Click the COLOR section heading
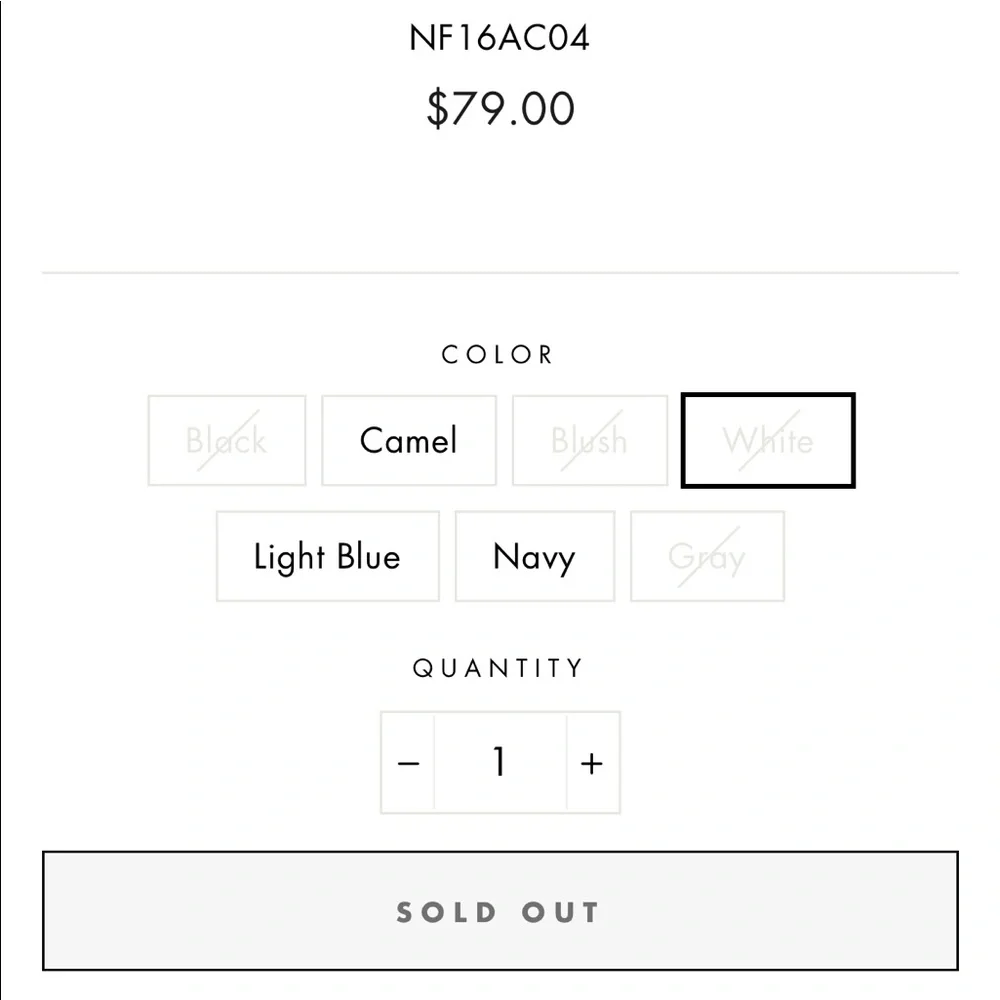Screen dimensions: 1000x1000 (x=498, y=355)
